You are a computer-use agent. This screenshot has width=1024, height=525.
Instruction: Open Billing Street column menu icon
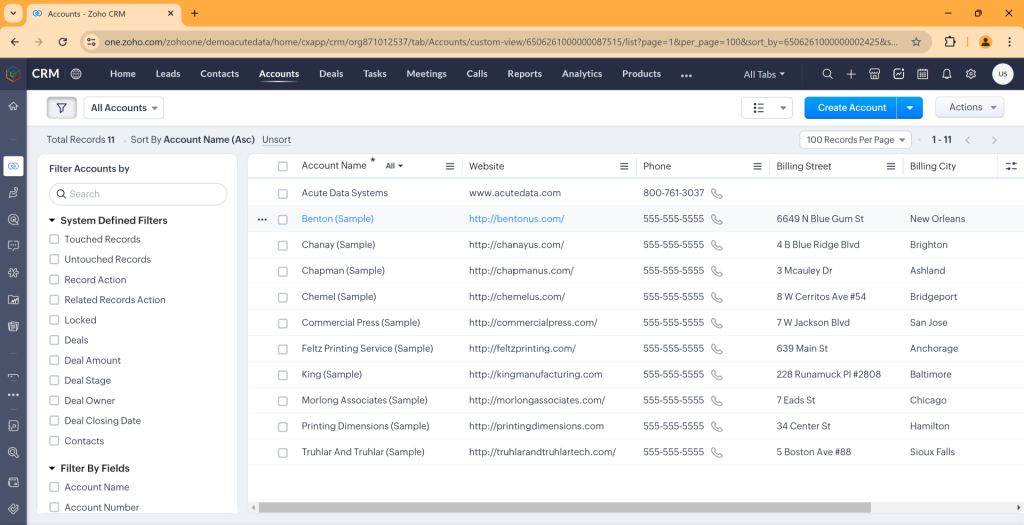point(891,167)
